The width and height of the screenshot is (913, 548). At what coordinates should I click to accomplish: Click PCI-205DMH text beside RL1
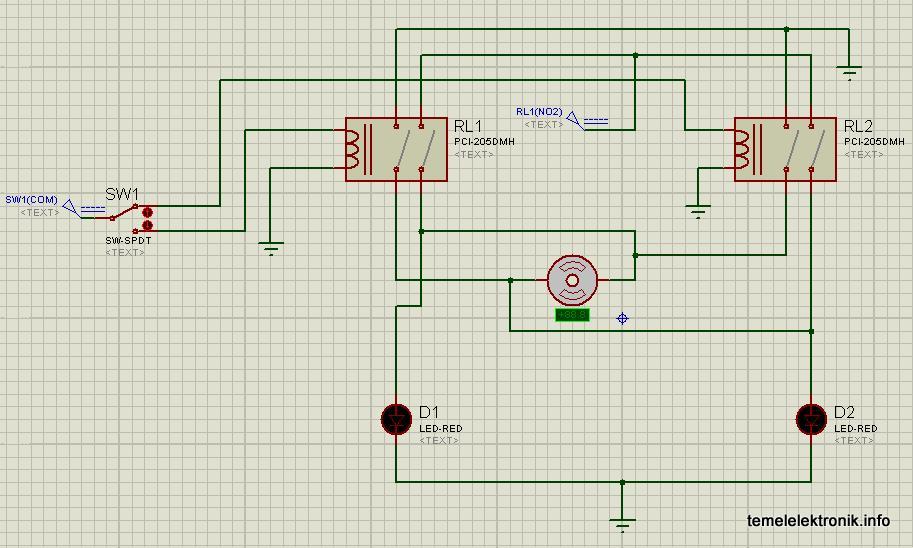[x=484, y=142]
